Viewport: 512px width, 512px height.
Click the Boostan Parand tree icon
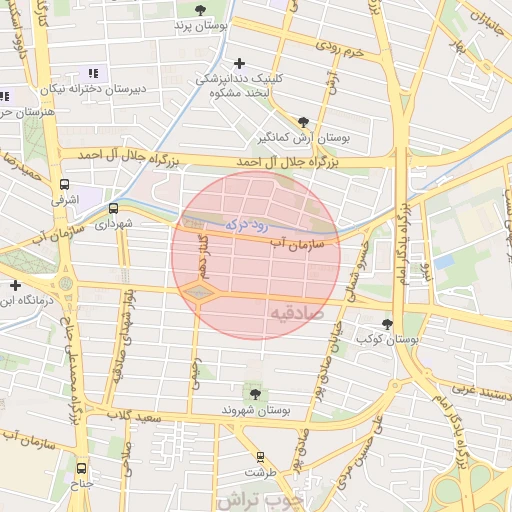click(200, 10)
